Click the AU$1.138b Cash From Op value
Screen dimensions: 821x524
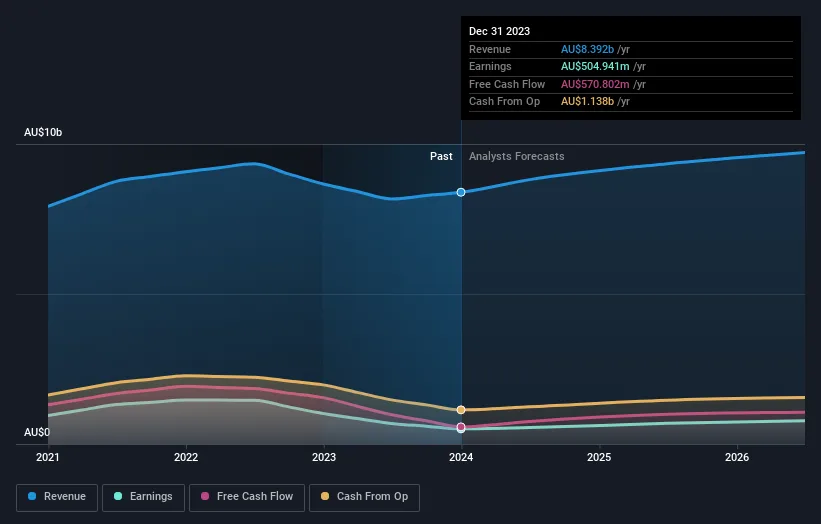587,102
